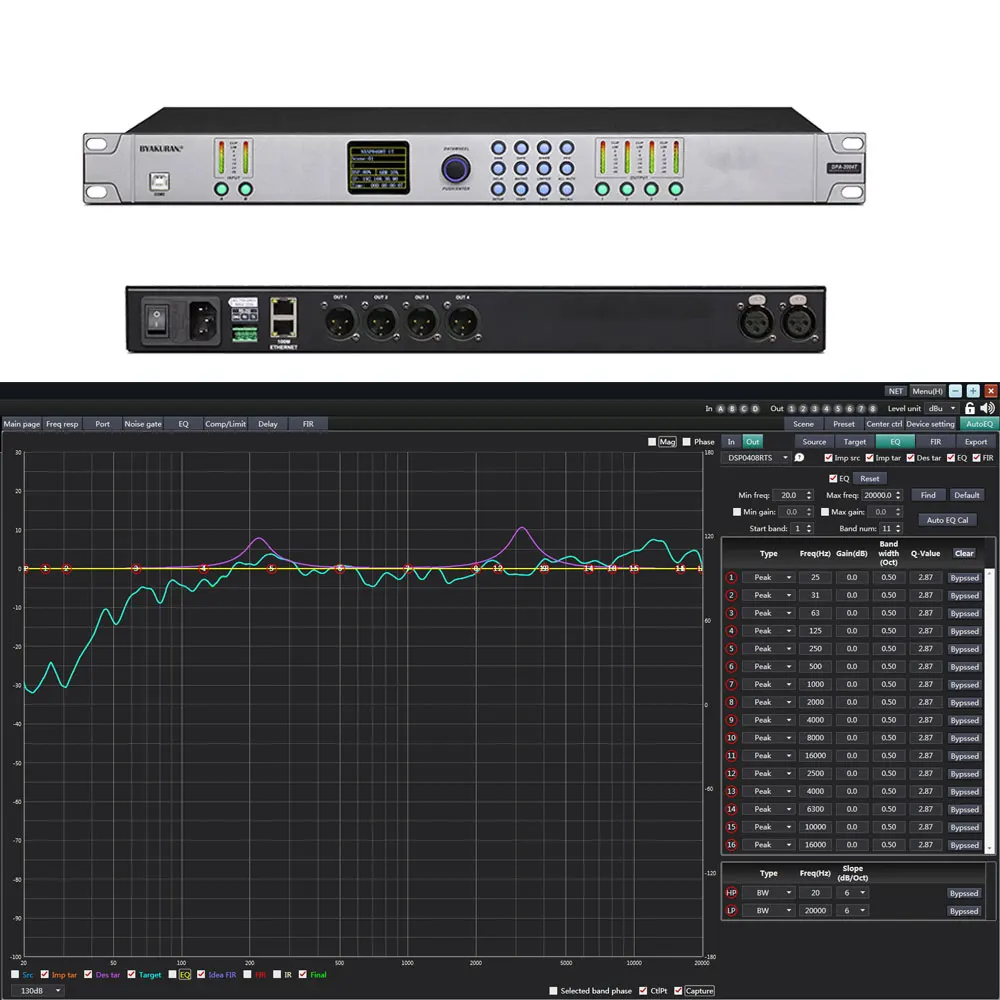Open the Freq resp tab

[62, 424]
